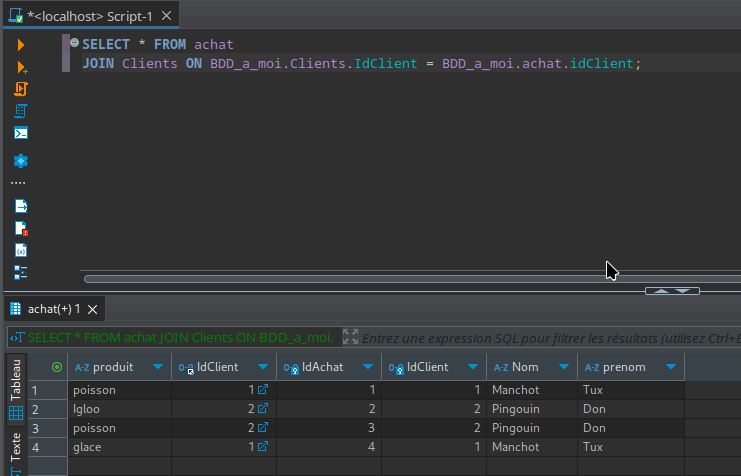Open the prenom column filter dropdown
The width and height of the screenshot is (741, 476).
(671, 367)
